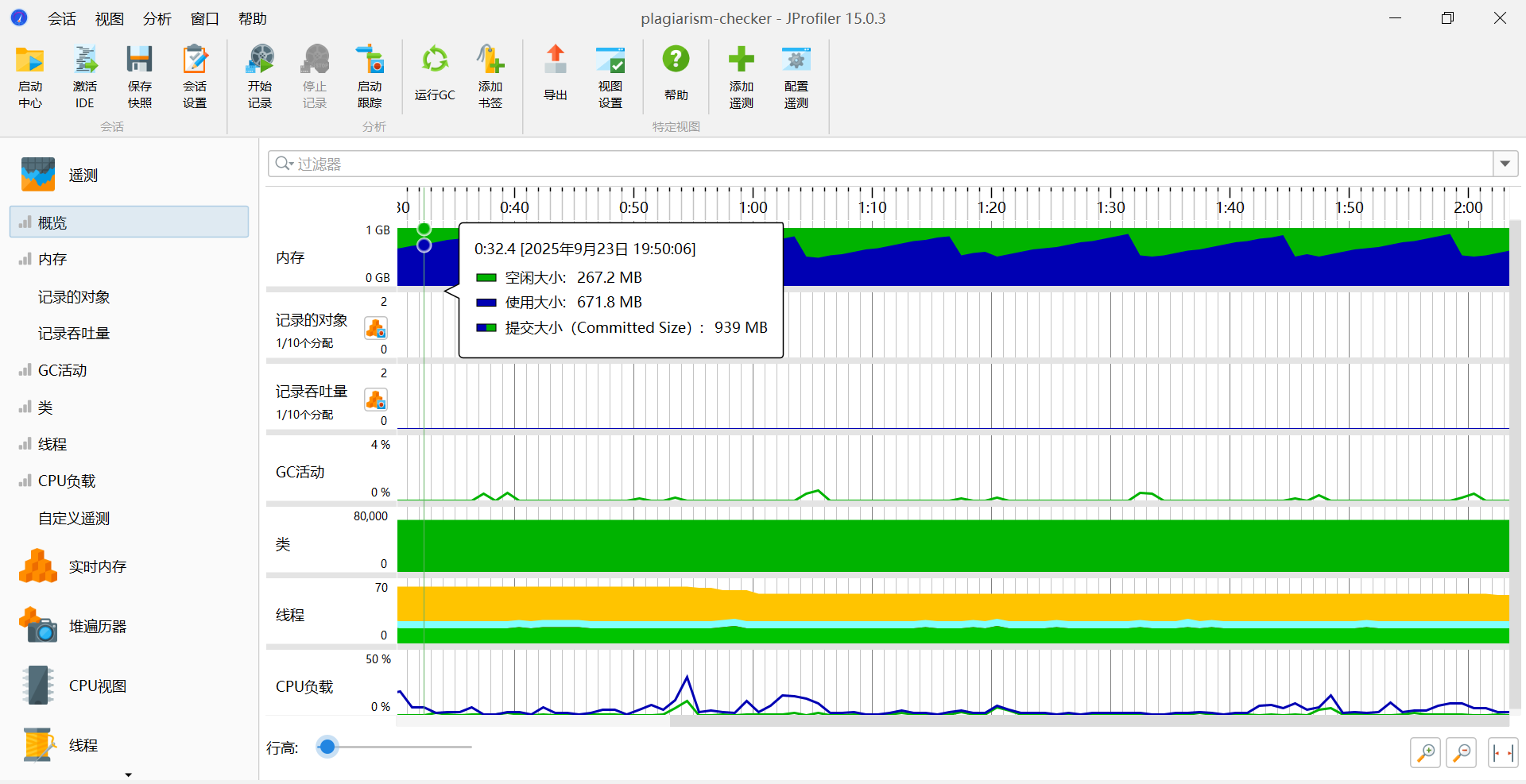Expand more sidebar sections with bottom arrow
The height and width of the screenshot is (784, 1526).
129,774
